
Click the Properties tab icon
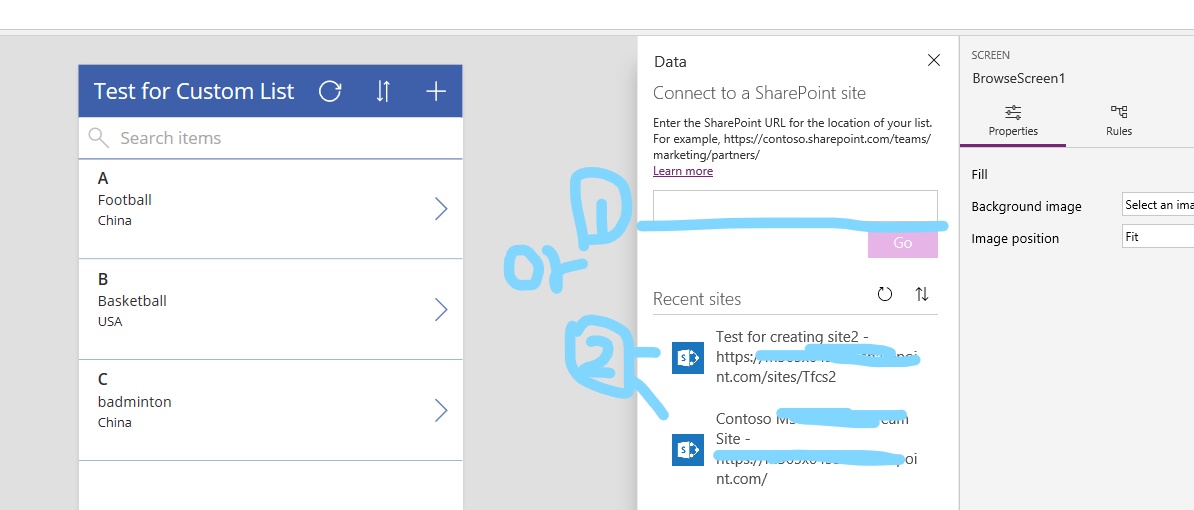1013,113
